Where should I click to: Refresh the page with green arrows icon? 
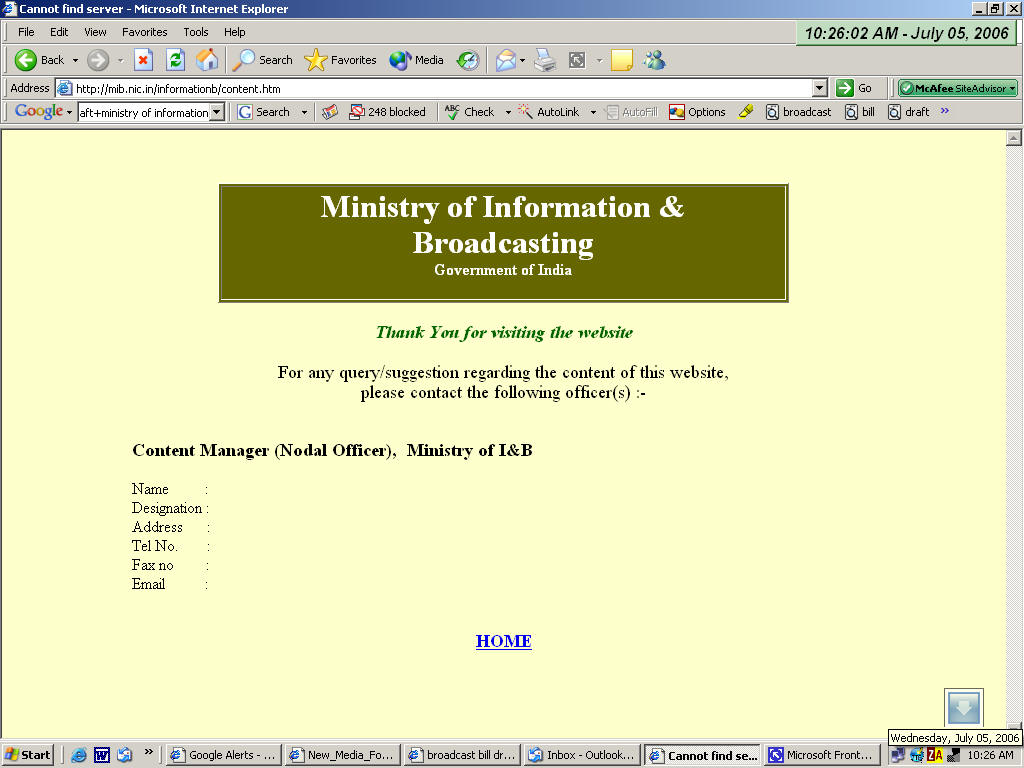tap(175, 60)
